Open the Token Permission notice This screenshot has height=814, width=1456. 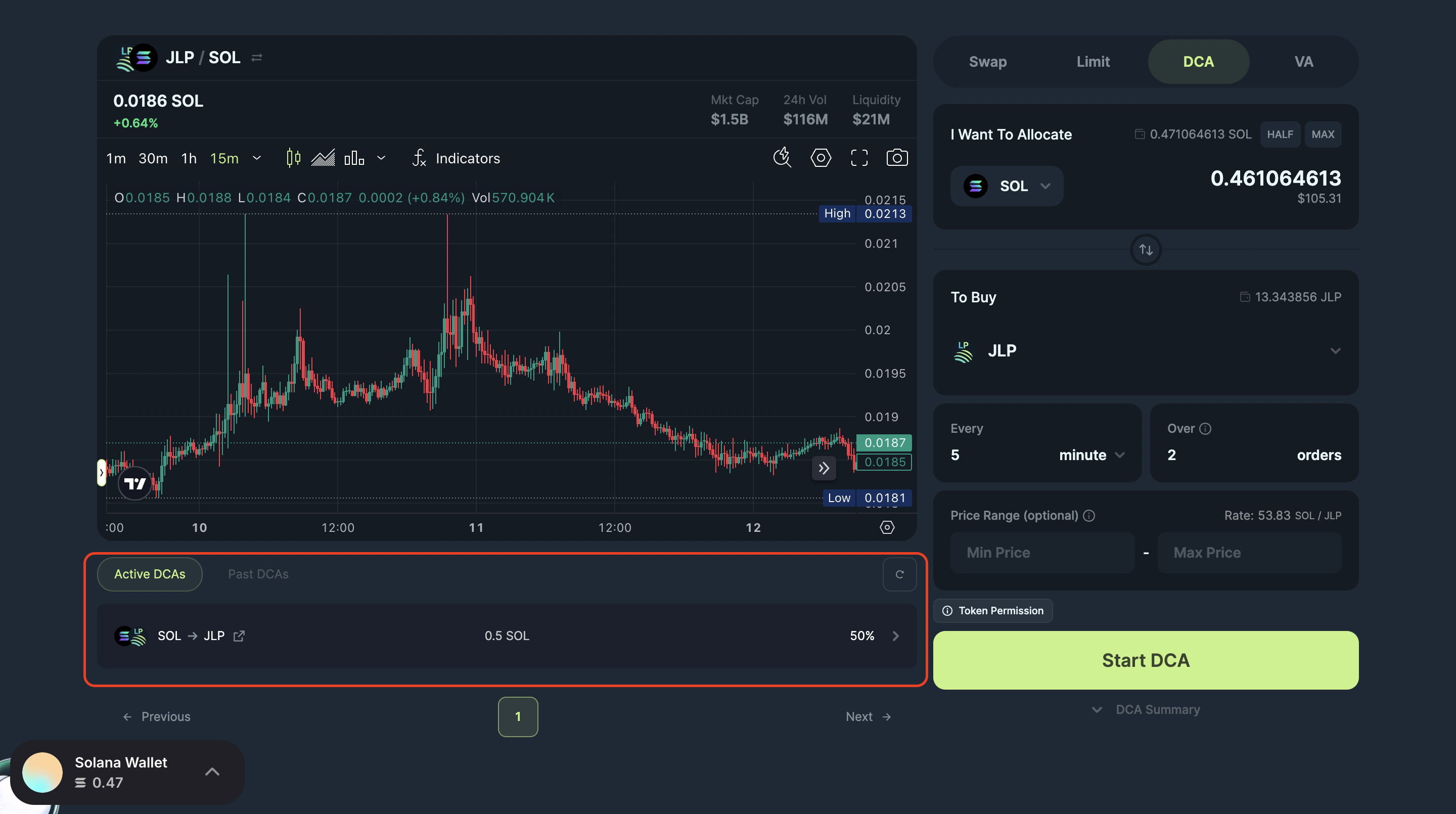(993, 611)
